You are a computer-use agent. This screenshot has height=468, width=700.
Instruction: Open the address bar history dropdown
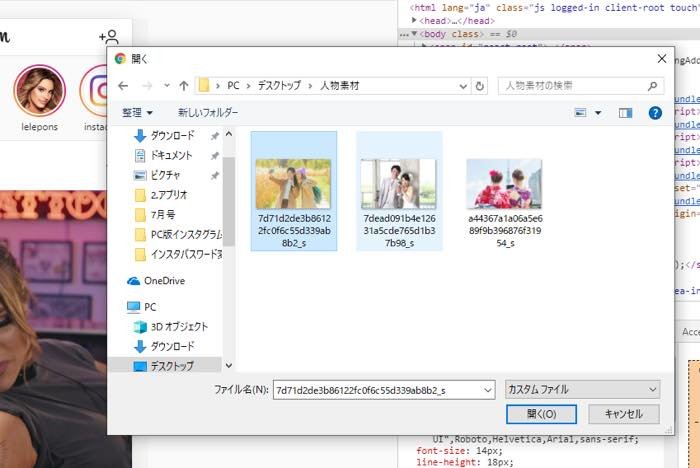(x=463, y=86)
